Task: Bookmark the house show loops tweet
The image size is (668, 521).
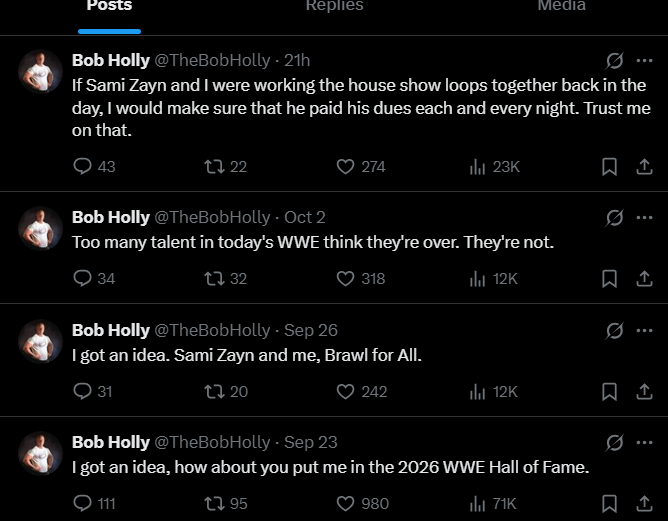Action: pos(609,167)
